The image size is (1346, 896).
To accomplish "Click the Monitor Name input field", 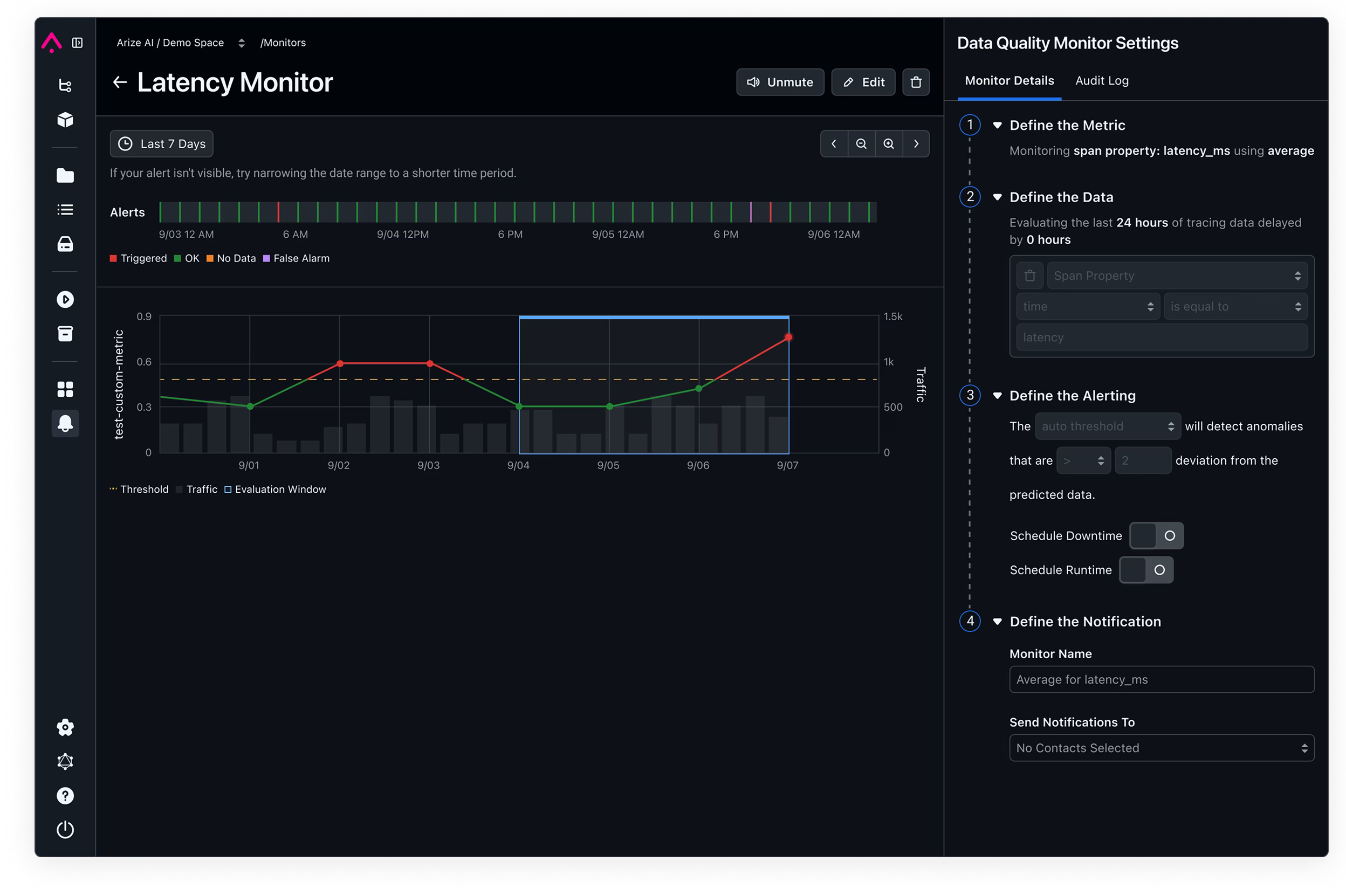I will [1162, 679].
